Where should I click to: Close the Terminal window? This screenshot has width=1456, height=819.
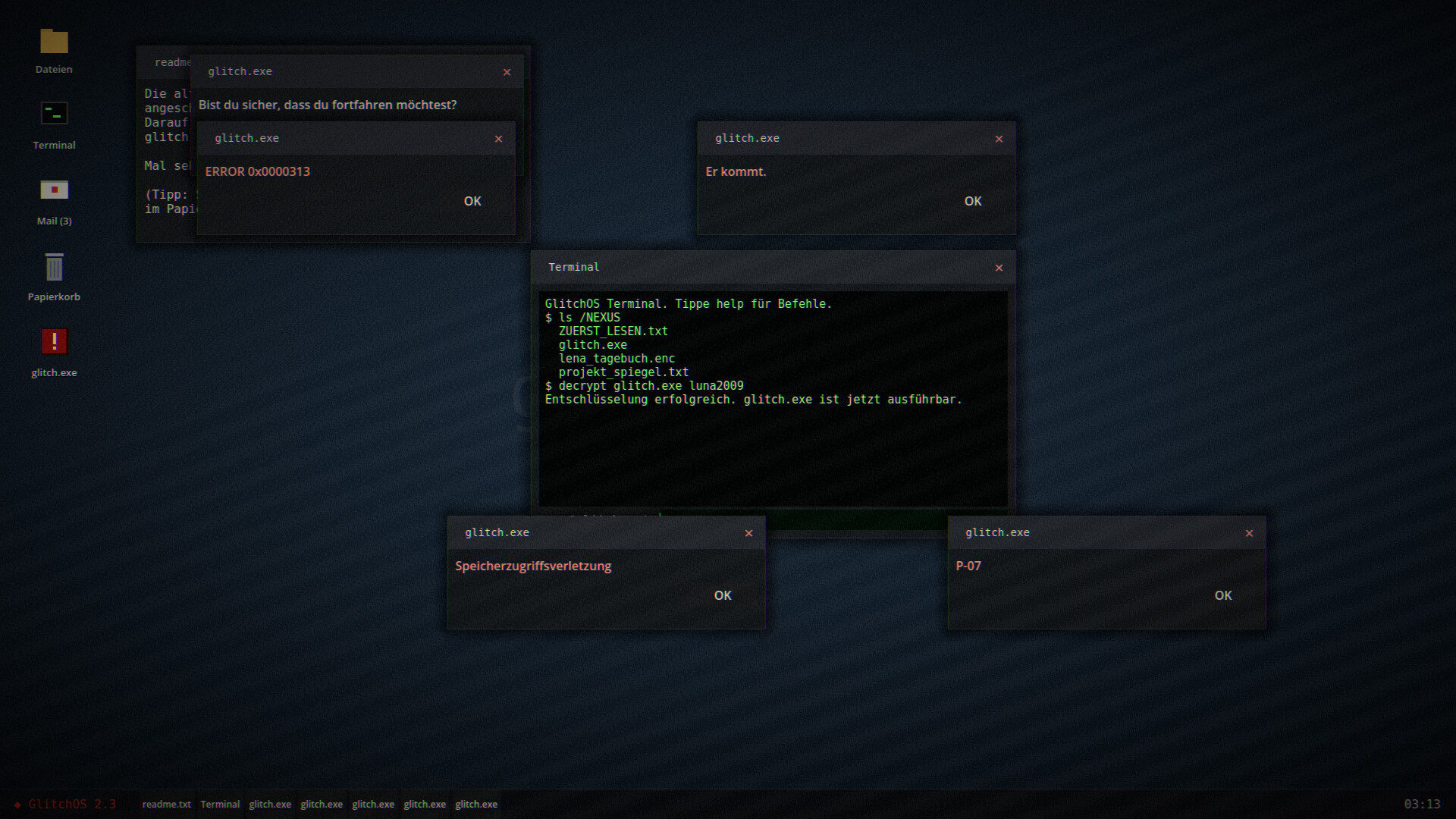tap(999, 268)
